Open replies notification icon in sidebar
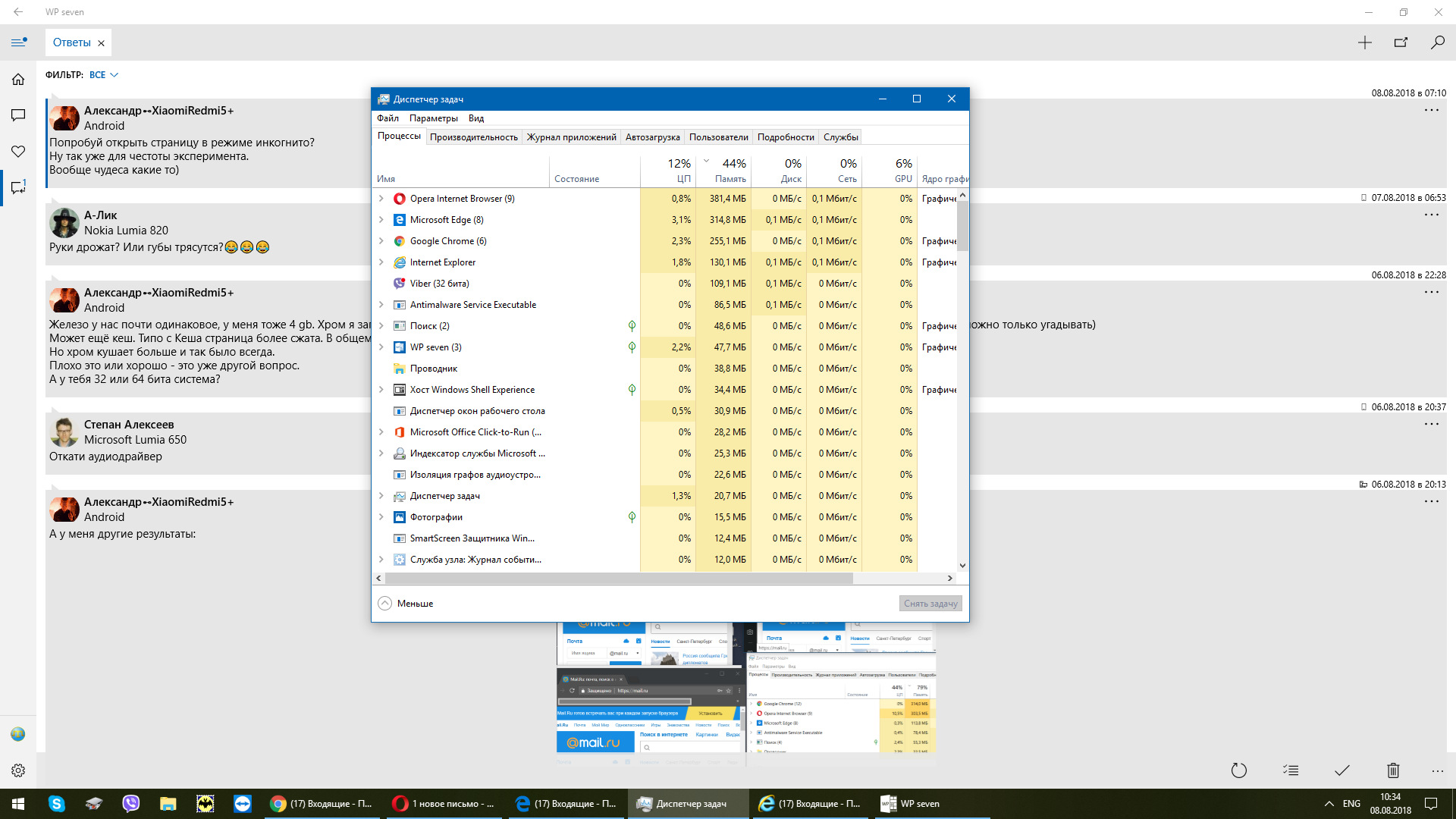 point(18,187)
